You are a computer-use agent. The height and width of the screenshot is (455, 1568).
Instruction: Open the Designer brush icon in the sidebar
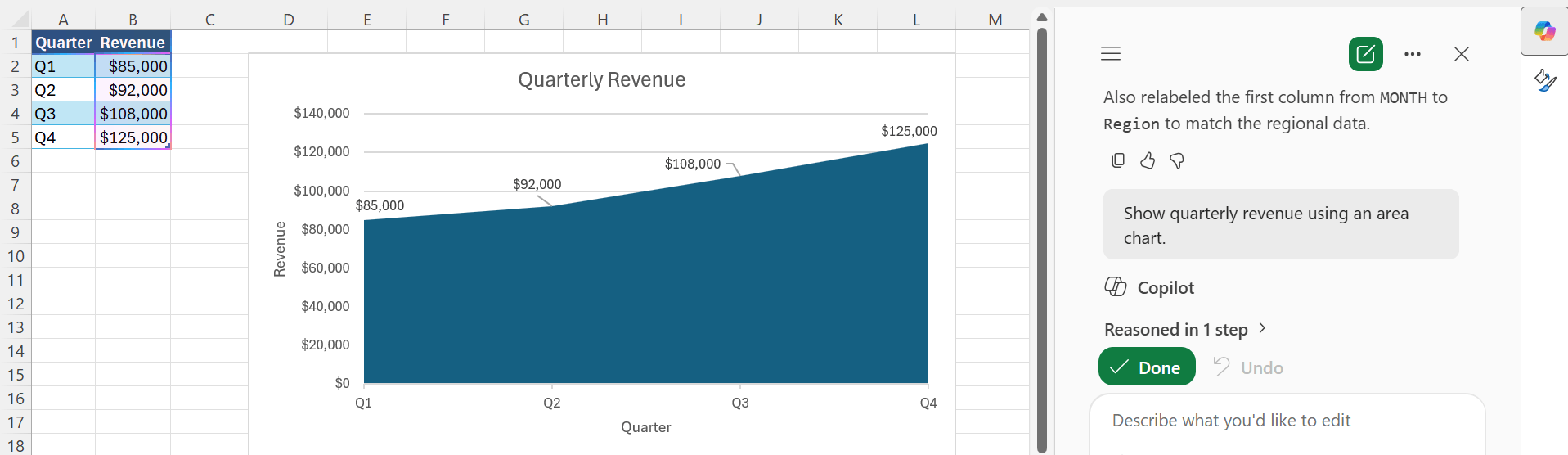(1544, 80)
